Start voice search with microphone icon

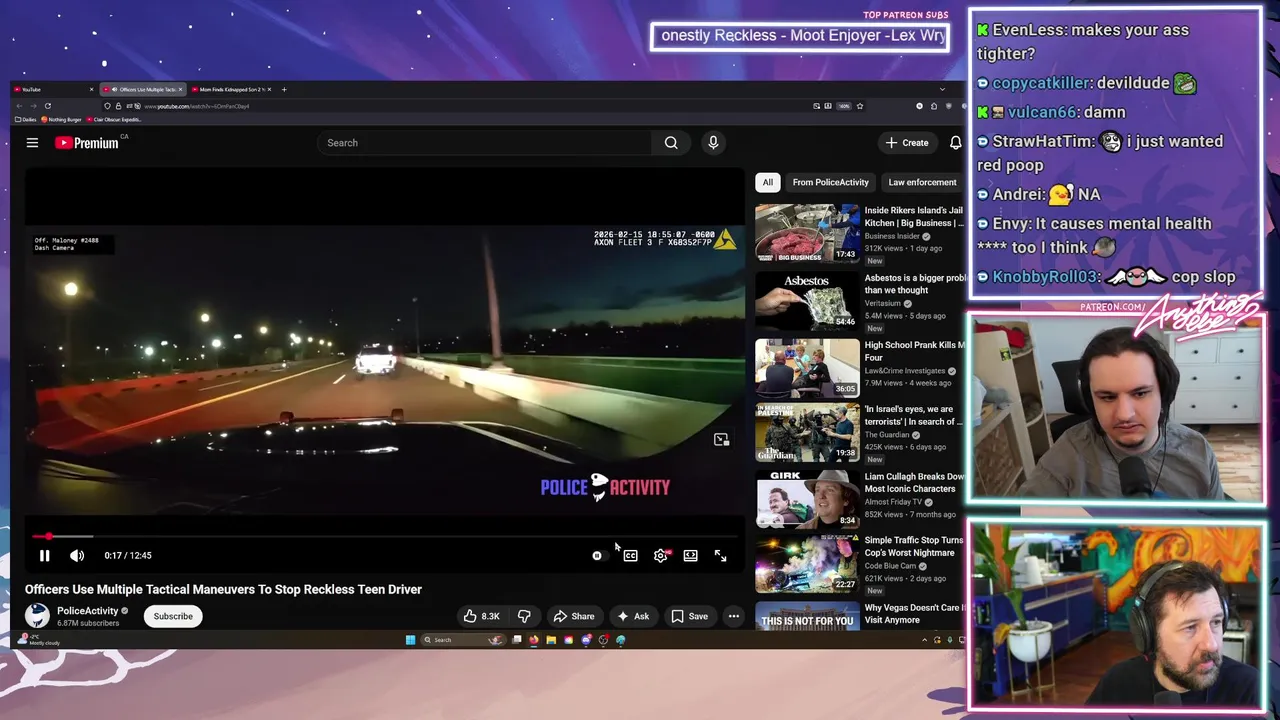pyautogui.click(x=713, y=143)
